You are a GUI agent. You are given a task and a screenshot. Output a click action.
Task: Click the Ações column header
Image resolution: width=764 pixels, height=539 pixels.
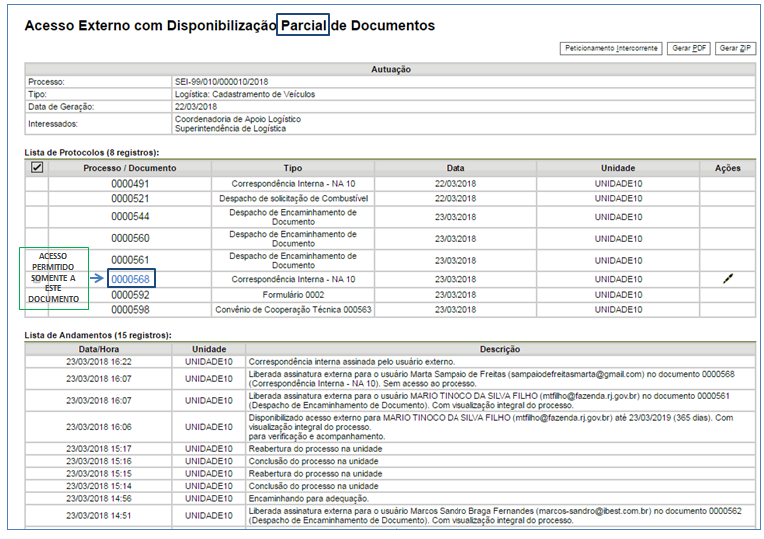(727, 168)
